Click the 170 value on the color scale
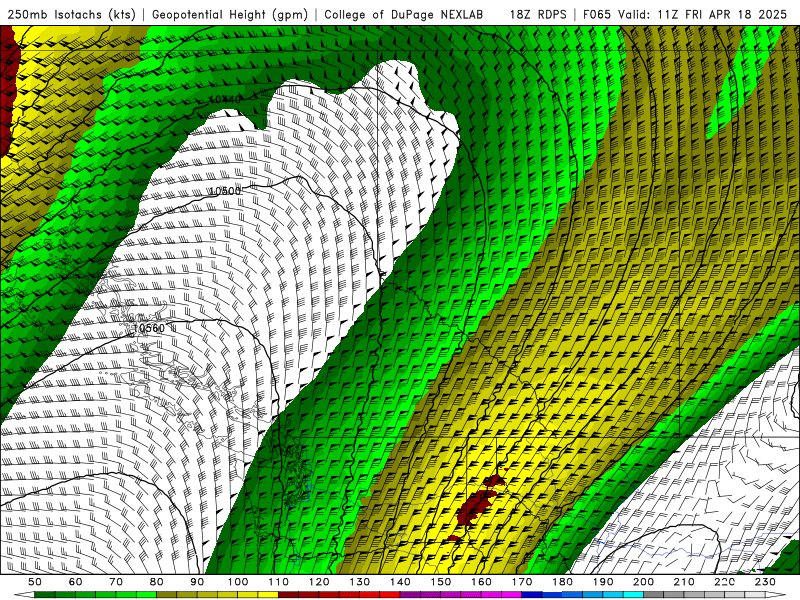 [522, 582]
